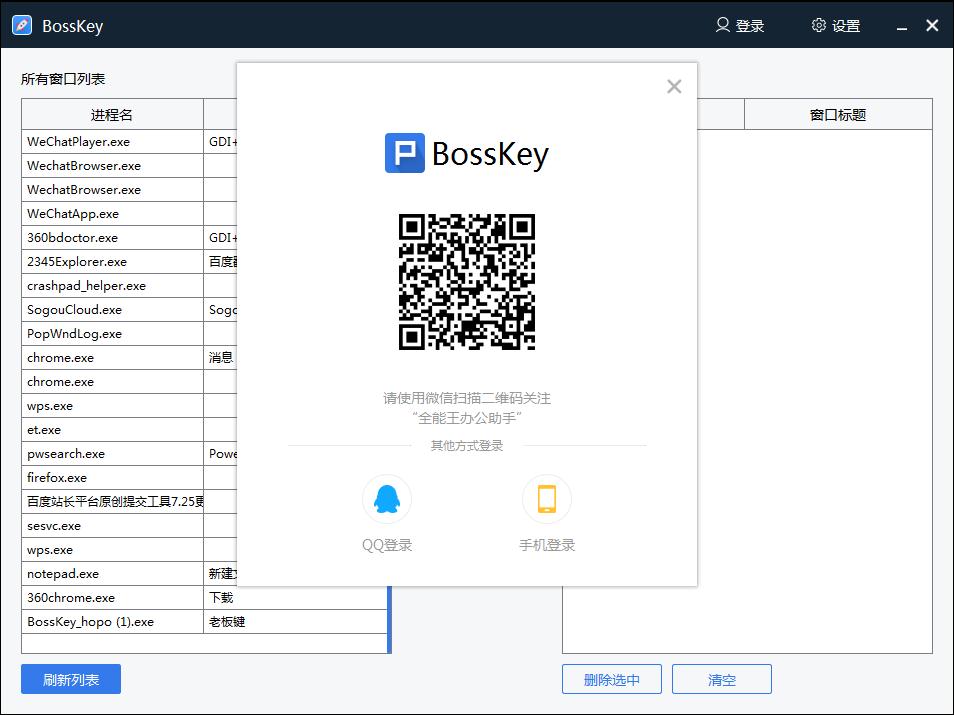Select the 360chrome.exe download entry
954x715 pixels.
(112, 597)
